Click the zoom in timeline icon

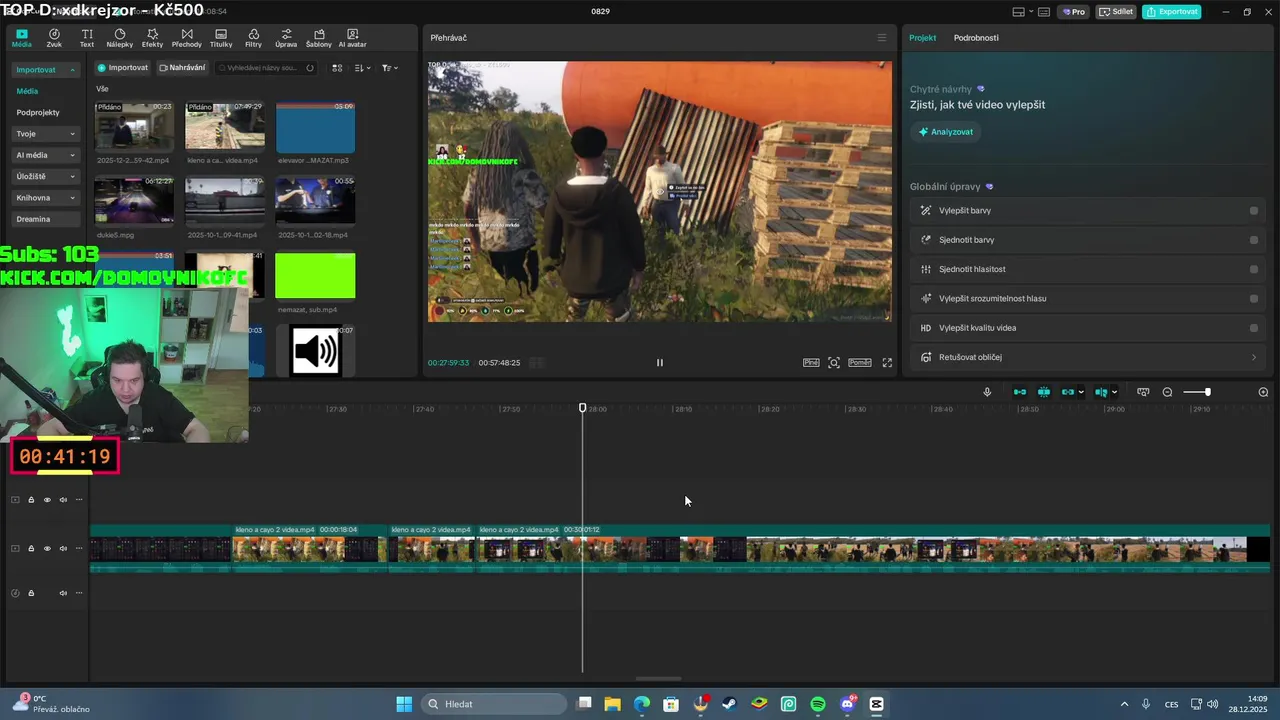click(1263, 392)
